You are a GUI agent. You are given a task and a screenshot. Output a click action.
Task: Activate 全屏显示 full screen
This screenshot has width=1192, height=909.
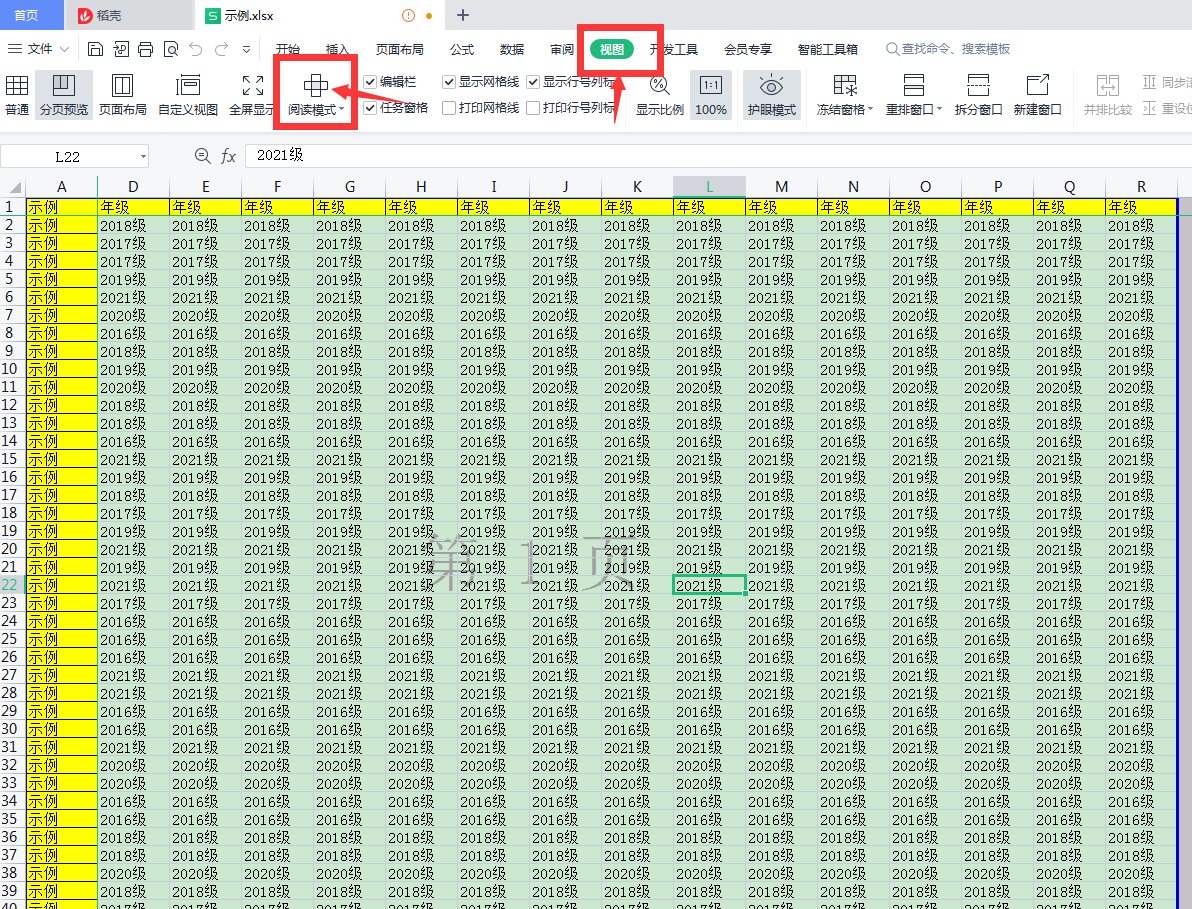point(252,95)
